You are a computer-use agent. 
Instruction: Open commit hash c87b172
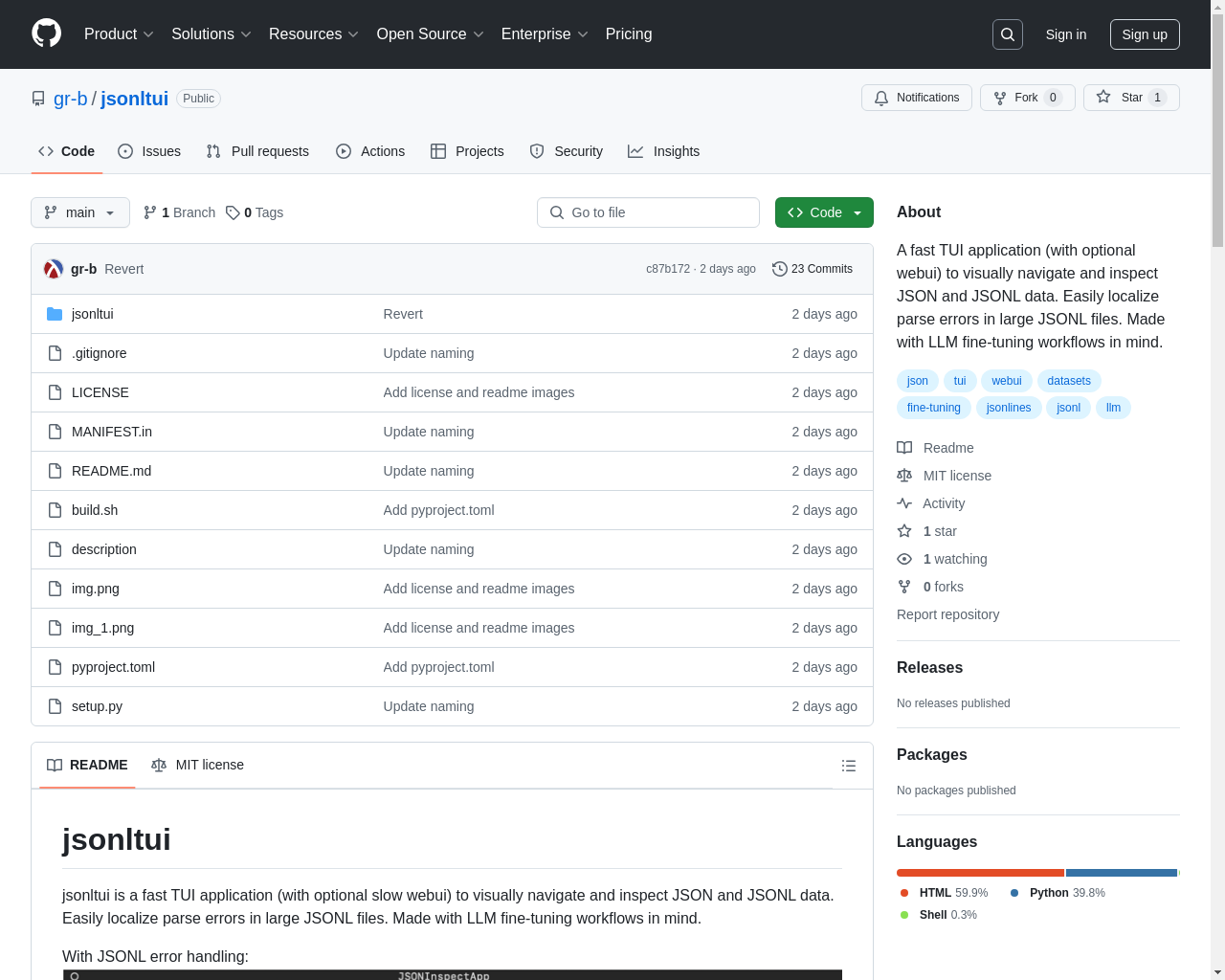click(668, 269)
